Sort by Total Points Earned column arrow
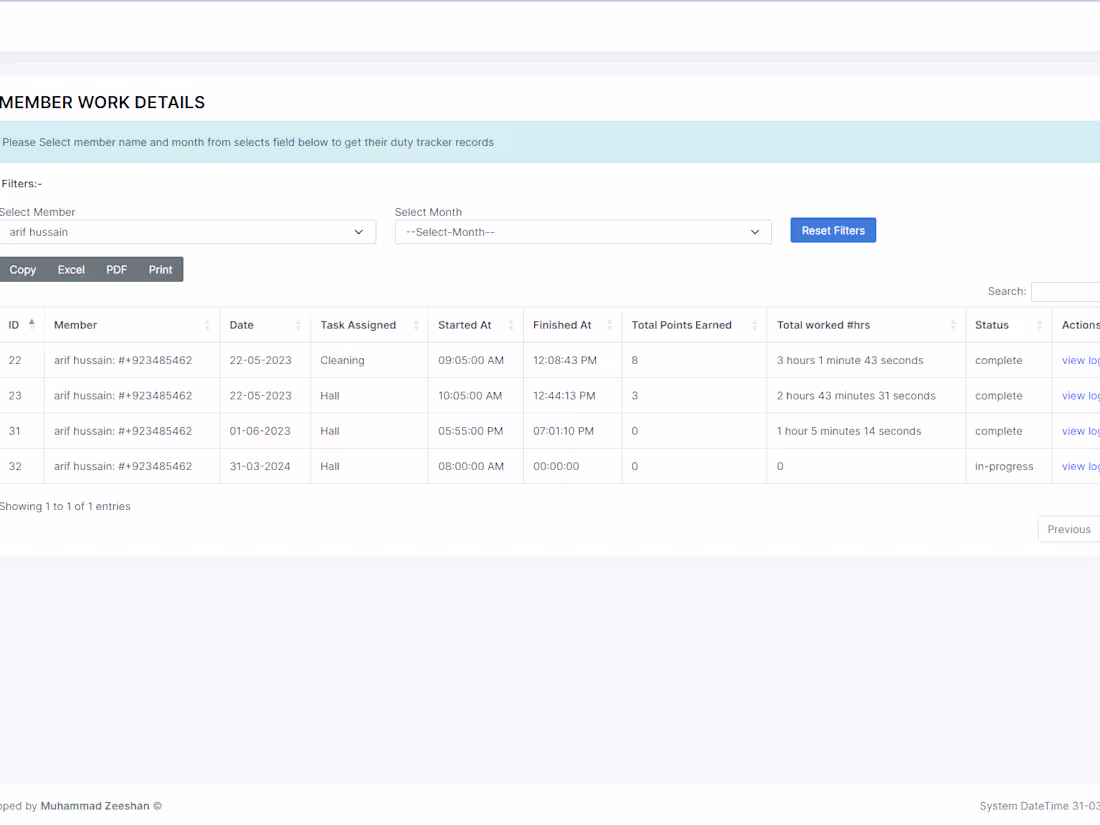The width and height of the screenshot is (1100, 825). coord(755,324)
